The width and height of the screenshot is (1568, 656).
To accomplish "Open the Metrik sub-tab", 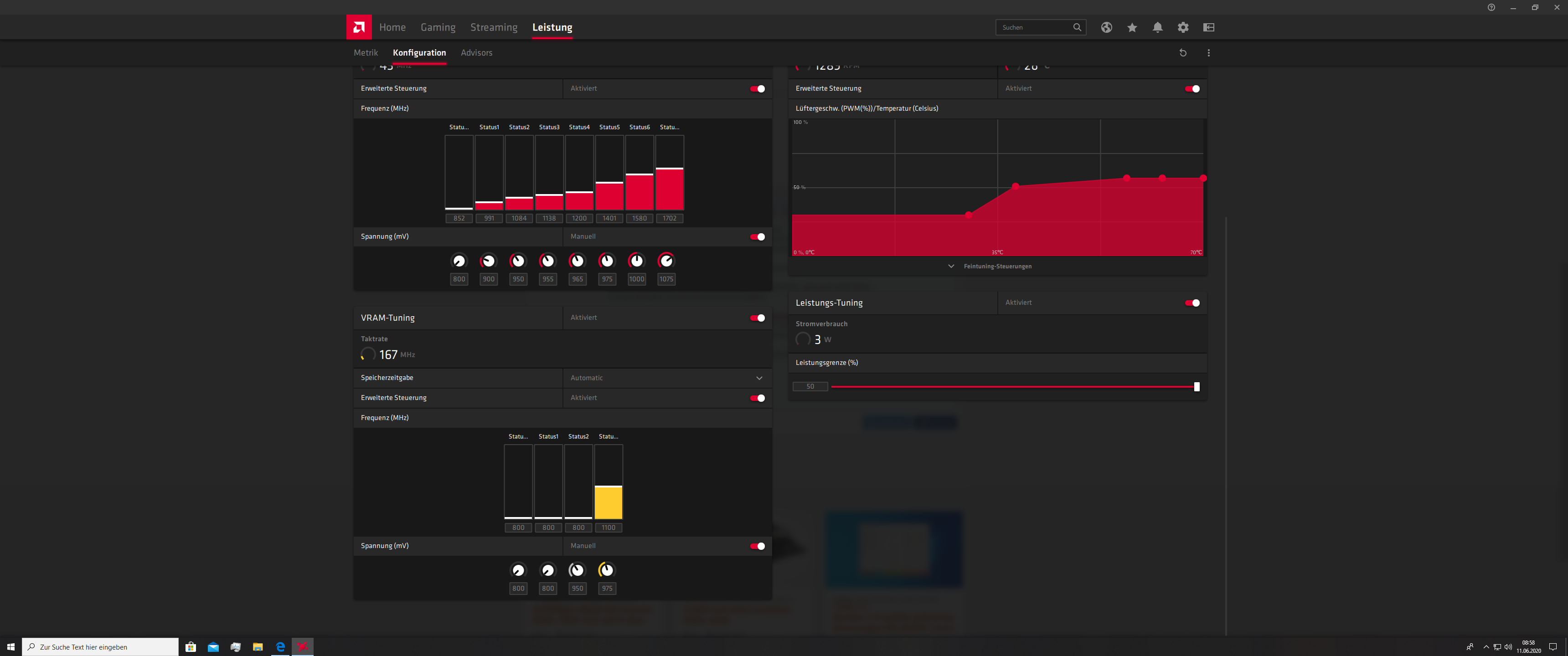I will point(365,53).
